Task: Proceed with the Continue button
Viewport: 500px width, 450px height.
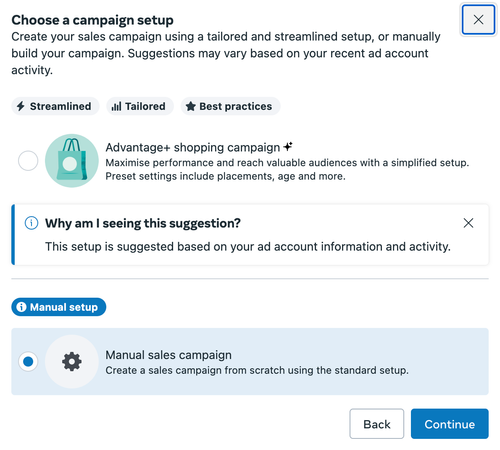Action: point(450,424)
